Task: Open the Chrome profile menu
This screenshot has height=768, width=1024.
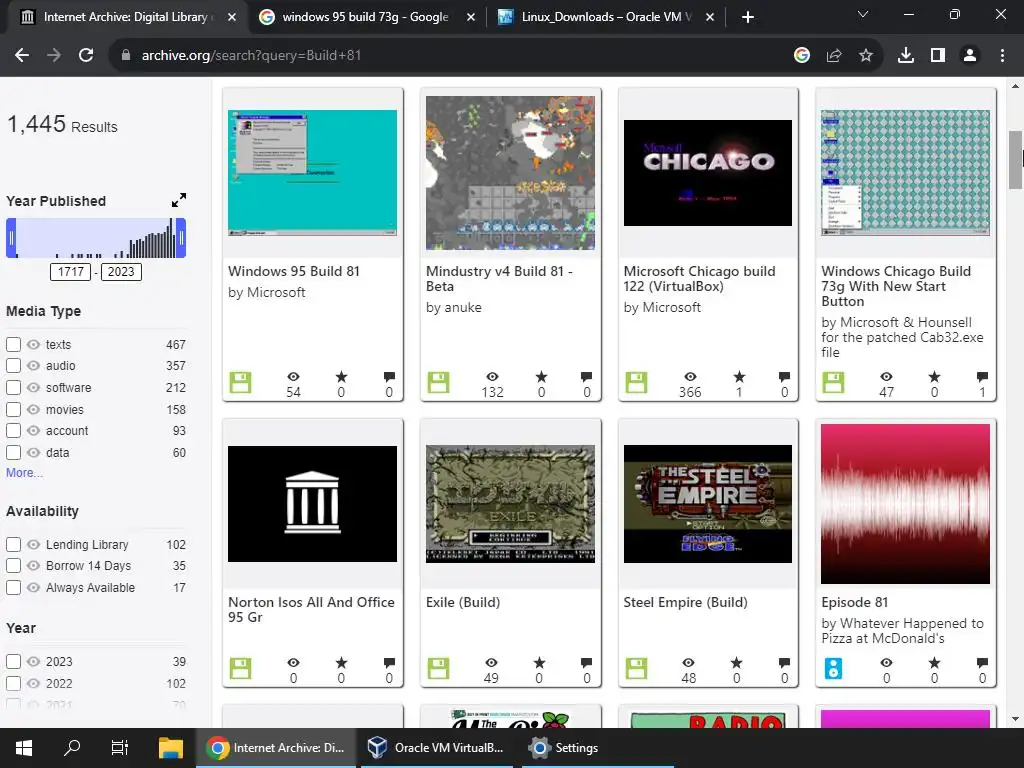Action: point(970,56)
